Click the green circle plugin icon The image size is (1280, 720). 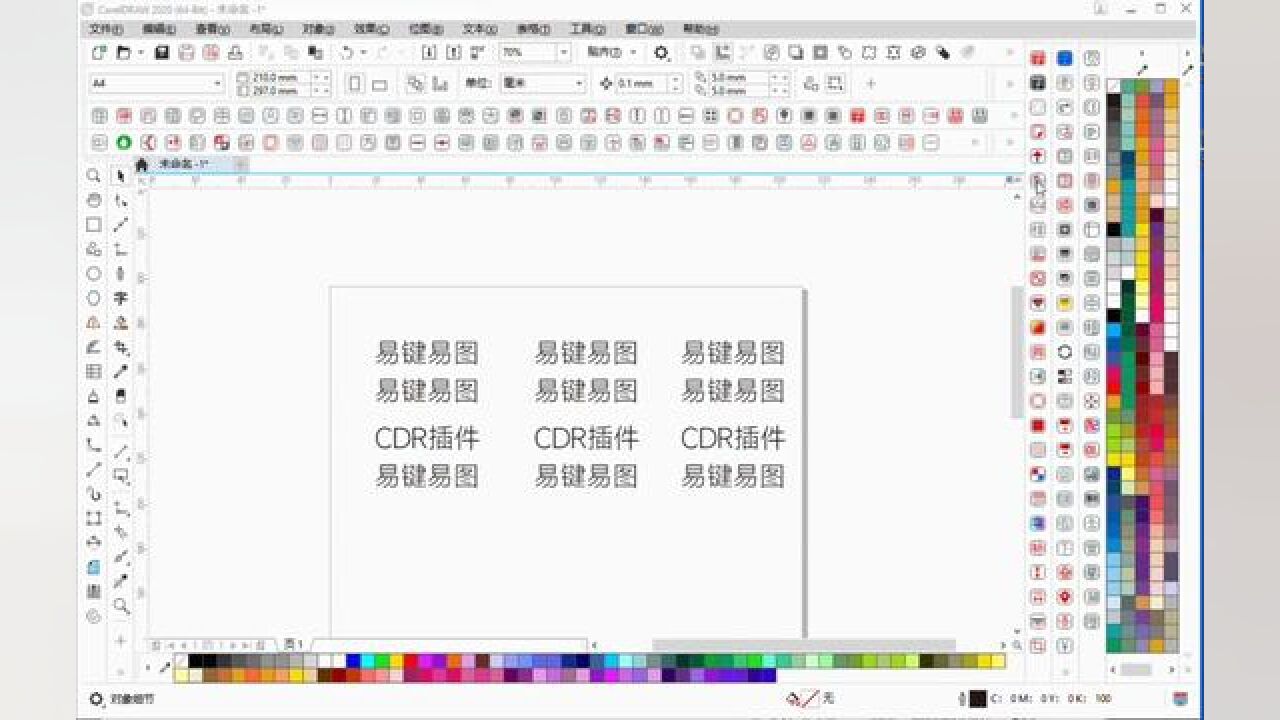pyautogui.click(x=124, y=143)
